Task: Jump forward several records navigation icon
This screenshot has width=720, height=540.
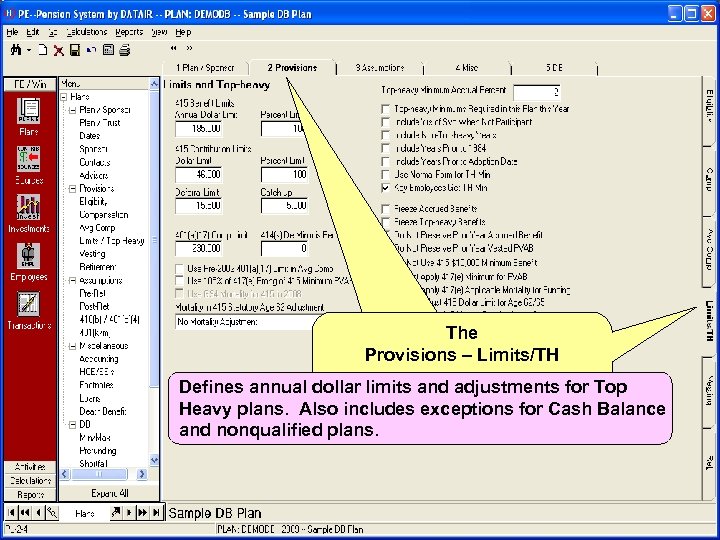Action: click(x=143, y=512)
